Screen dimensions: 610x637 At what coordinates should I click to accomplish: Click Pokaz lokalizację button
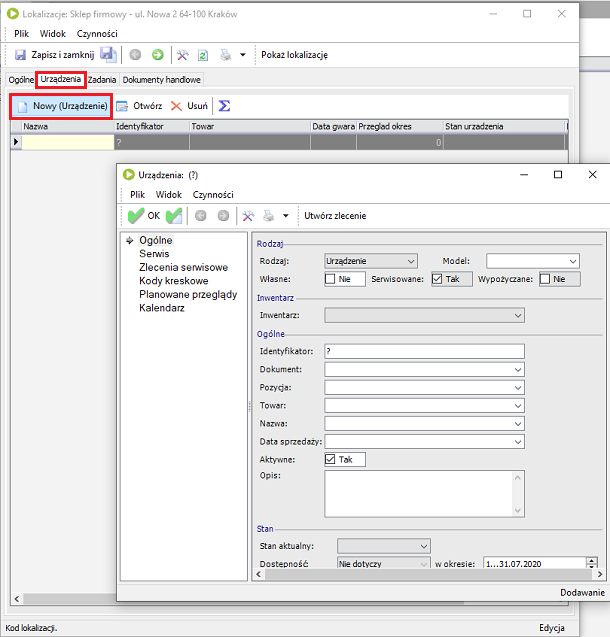point(294,55)
